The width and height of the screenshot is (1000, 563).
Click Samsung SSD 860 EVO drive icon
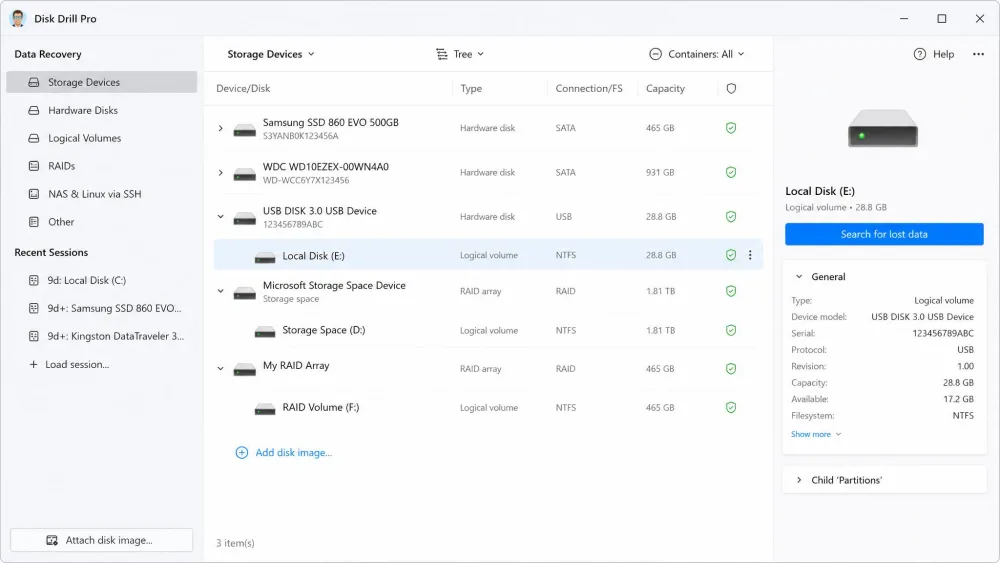pyautogui.click(x=244, y=131)
